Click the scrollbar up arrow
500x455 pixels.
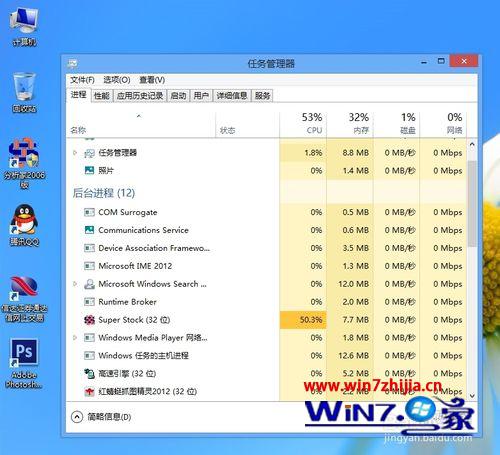[x=472, y=144]
